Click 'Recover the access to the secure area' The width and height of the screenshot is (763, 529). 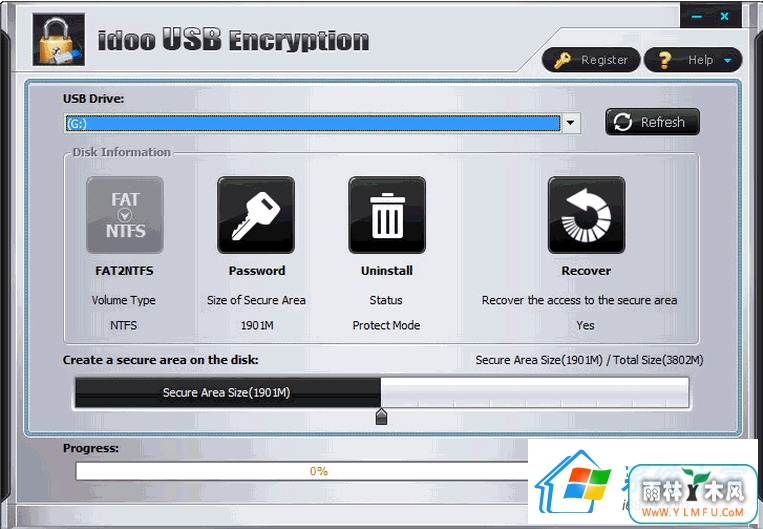point(580,300)
